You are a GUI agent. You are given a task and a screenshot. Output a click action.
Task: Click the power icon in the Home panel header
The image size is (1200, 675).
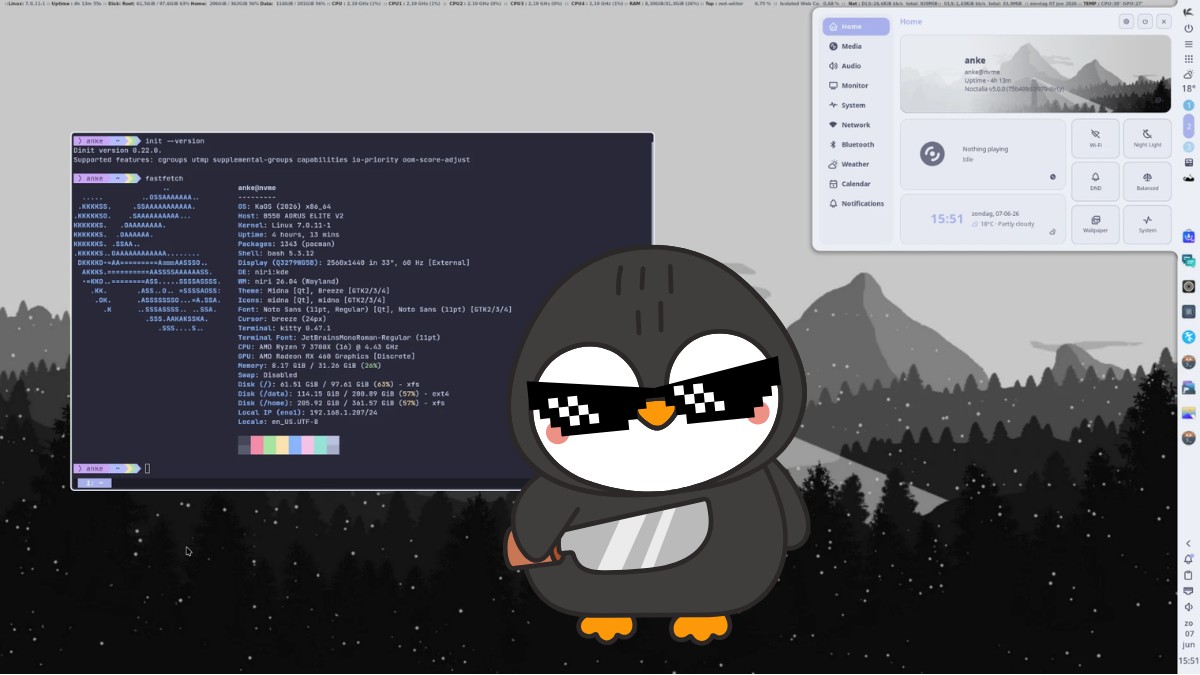tap(1145, 21)
